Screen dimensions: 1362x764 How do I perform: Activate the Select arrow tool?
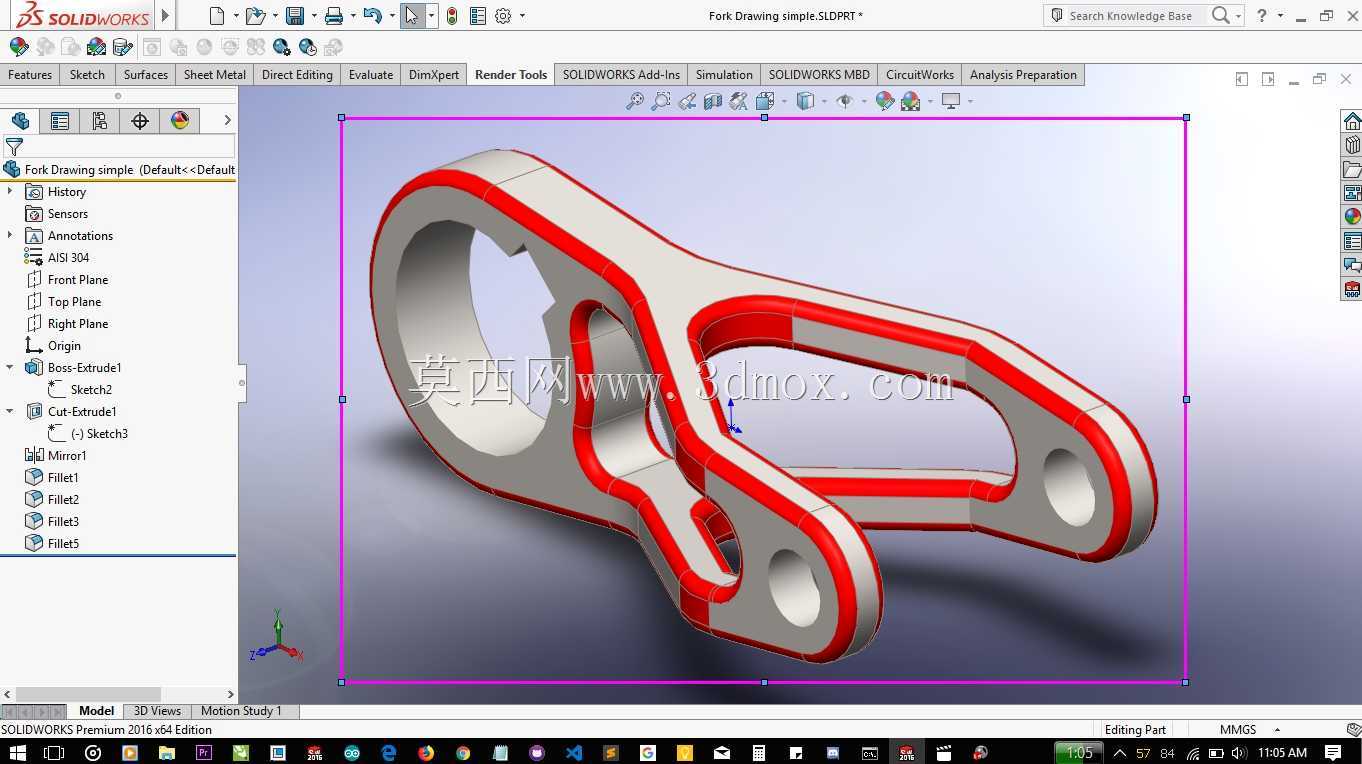click(412, 15)
